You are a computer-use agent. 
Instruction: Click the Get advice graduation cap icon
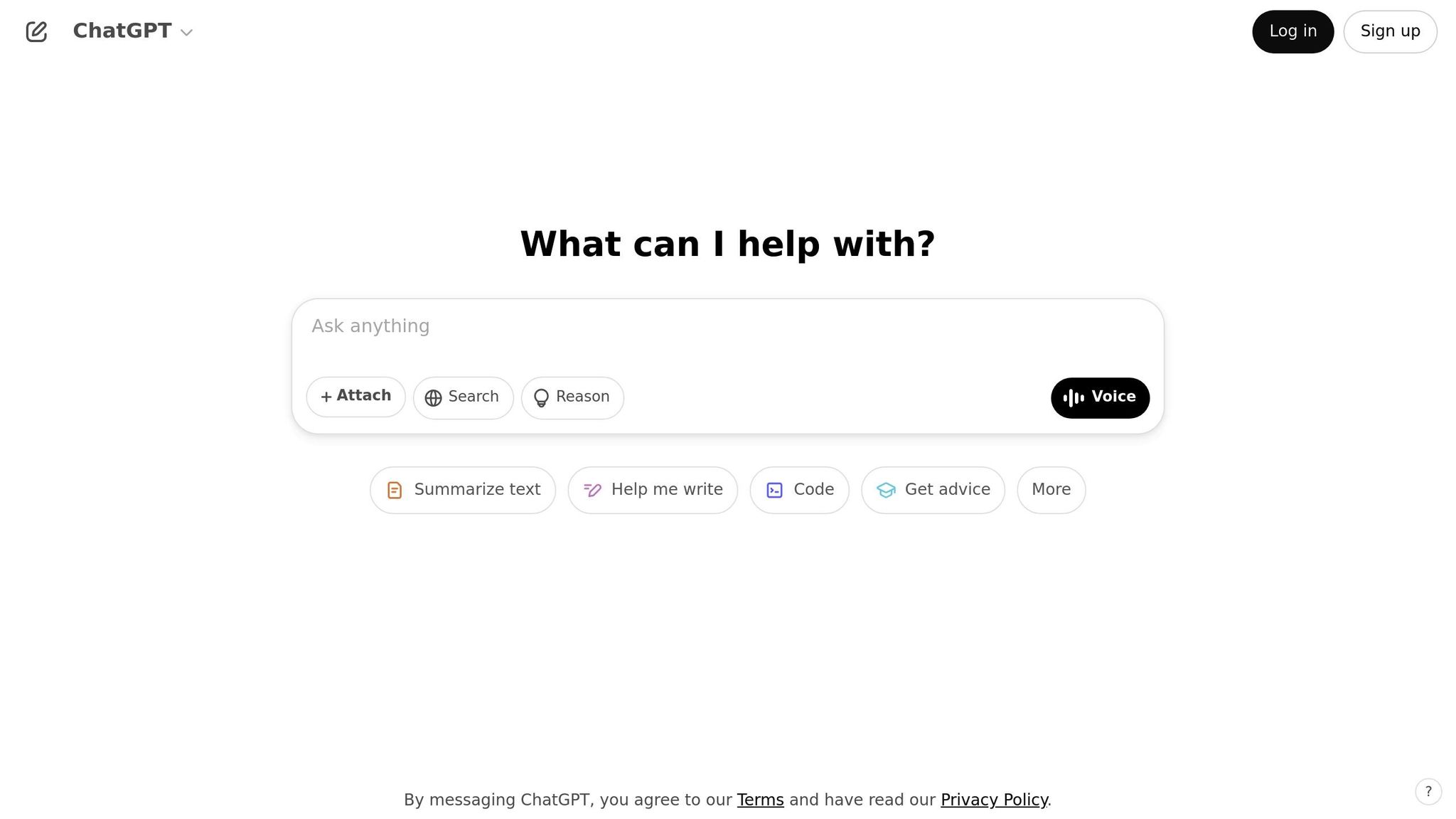886,490
